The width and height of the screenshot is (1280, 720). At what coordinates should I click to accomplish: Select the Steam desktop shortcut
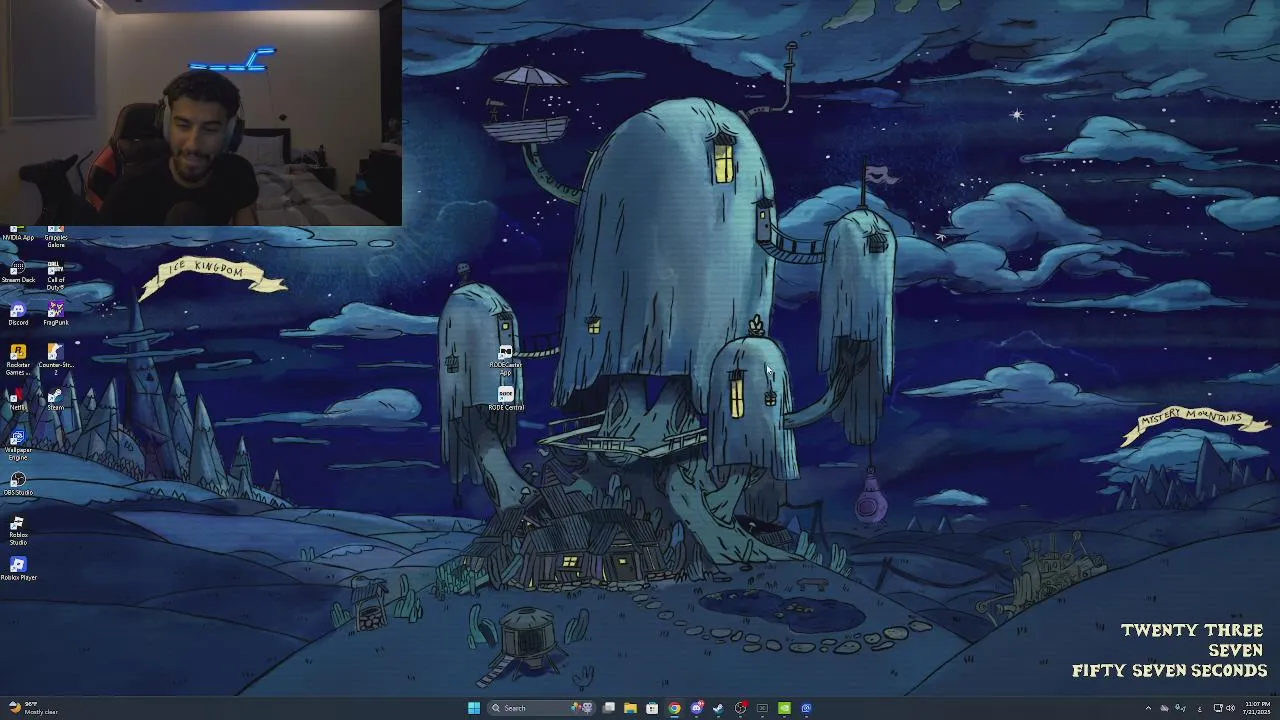pos(55,400)
